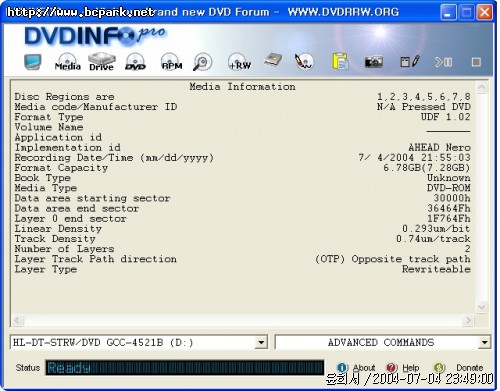
Task: Click the vertical scrollbar up arrow
Action: [x=482, y=87]
